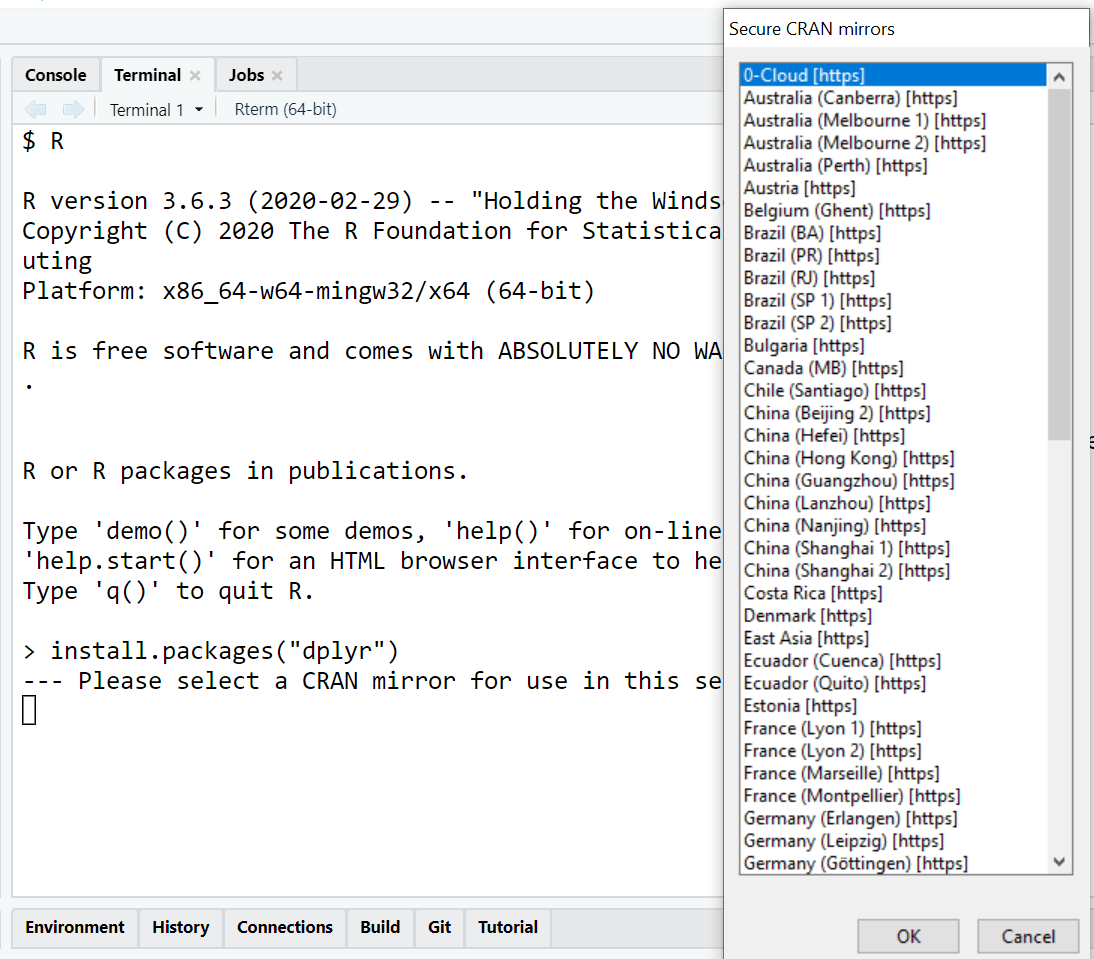
Task: Open the Tutorial tab
Action: [x=507, y=928]
